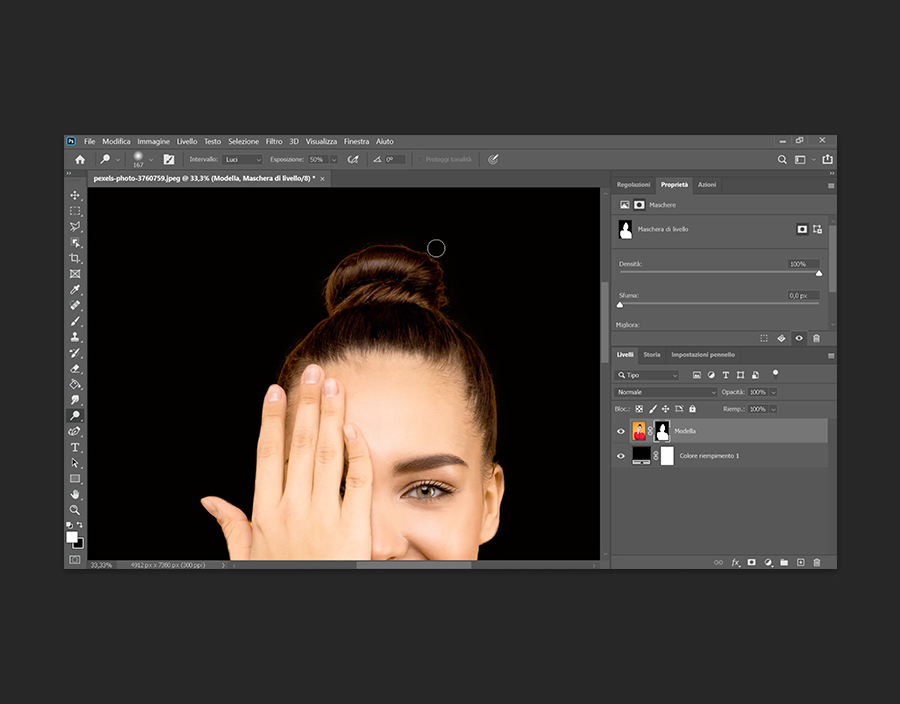Switch to the Azioni tab
The height and width of the screenshot is (704, 900).
point(707,185)
